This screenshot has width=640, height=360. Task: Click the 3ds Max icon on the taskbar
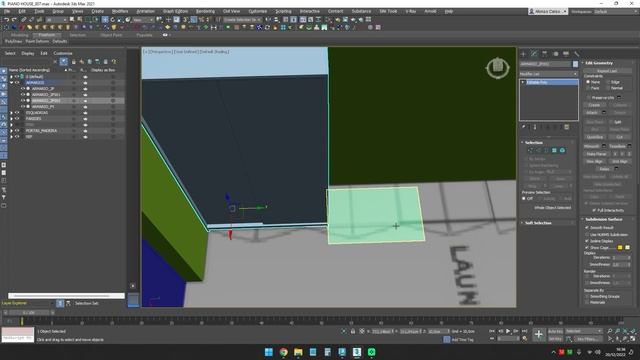click(357, 352)
